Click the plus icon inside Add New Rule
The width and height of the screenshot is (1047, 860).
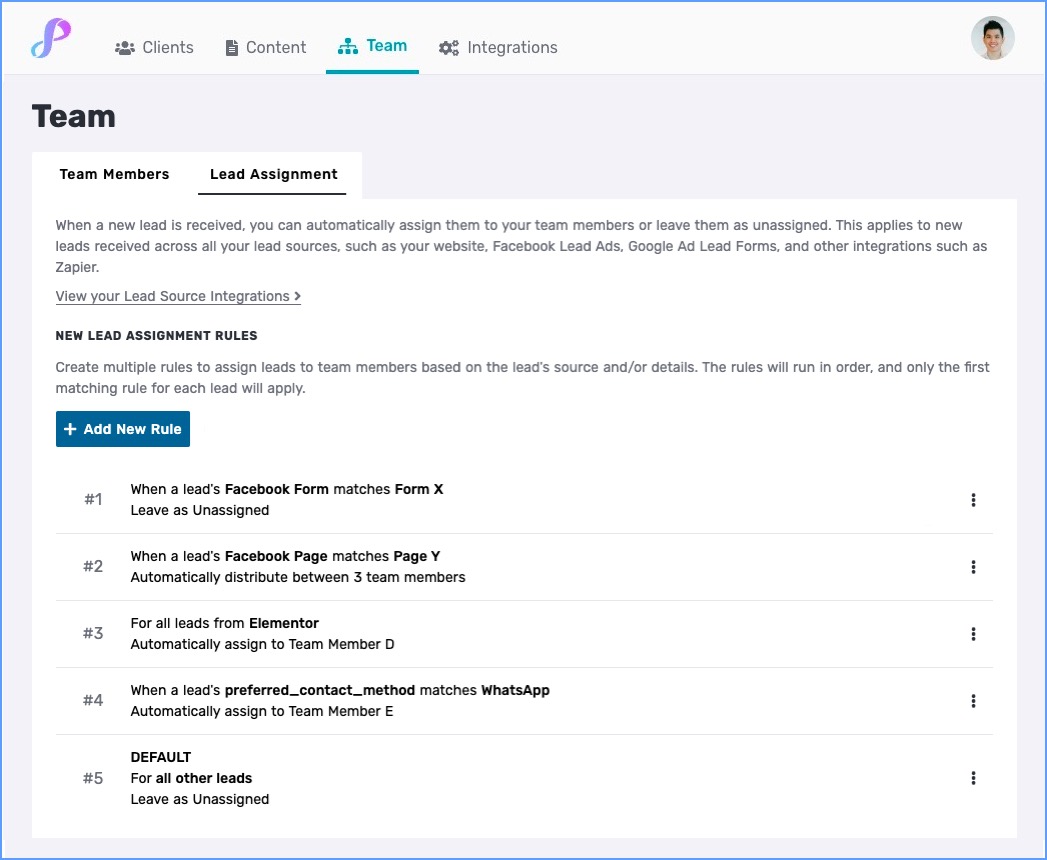pos(70,428)
